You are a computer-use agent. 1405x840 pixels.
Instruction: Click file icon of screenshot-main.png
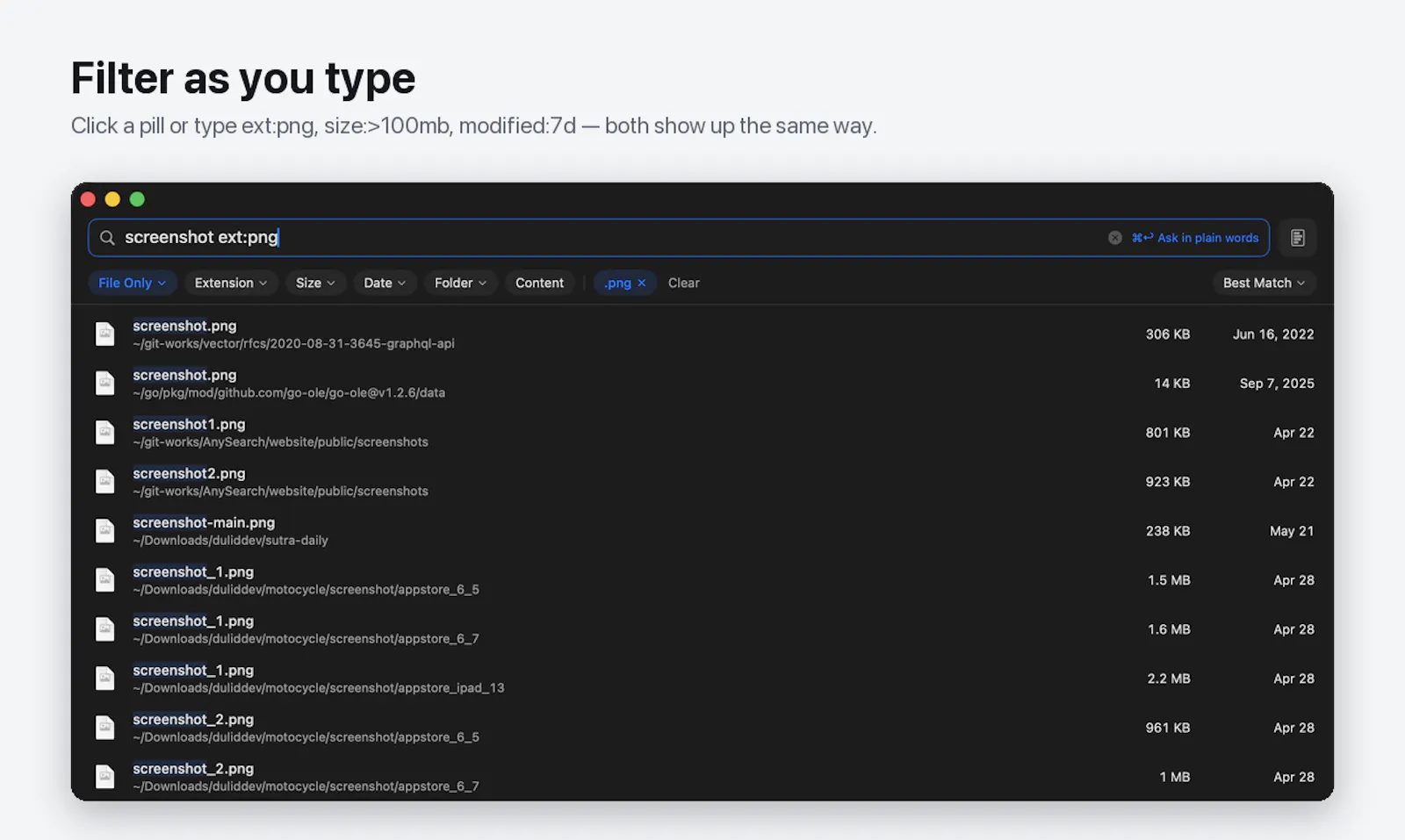(105, 530)
